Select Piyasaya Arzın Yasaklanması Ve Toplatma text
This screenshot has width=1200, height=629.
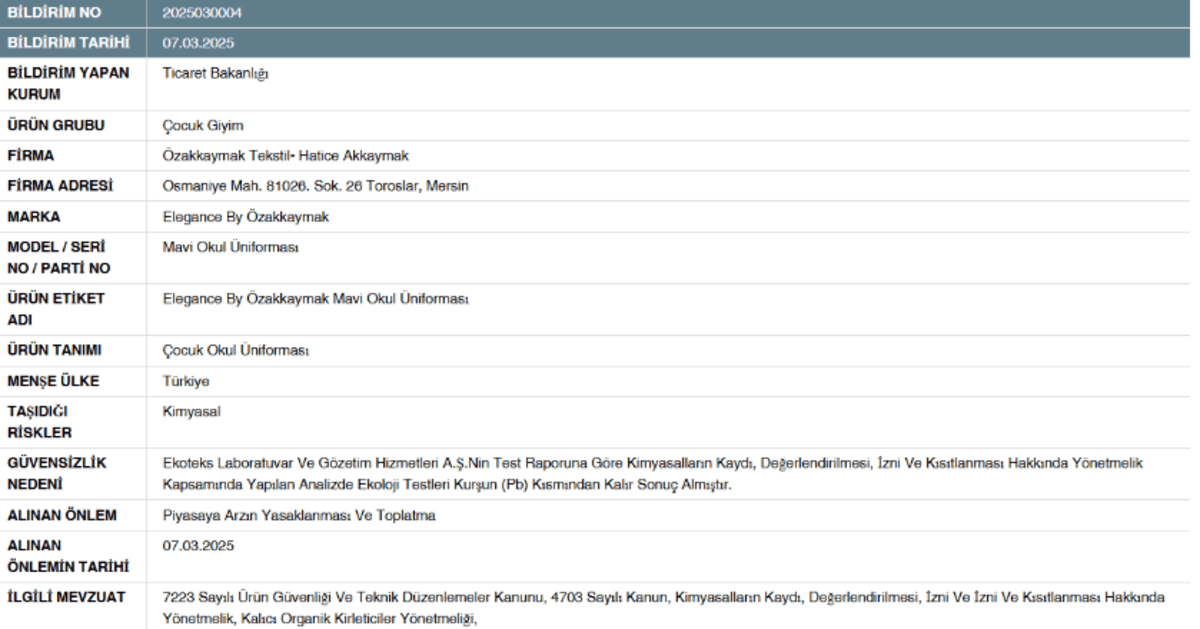(299, 516)
